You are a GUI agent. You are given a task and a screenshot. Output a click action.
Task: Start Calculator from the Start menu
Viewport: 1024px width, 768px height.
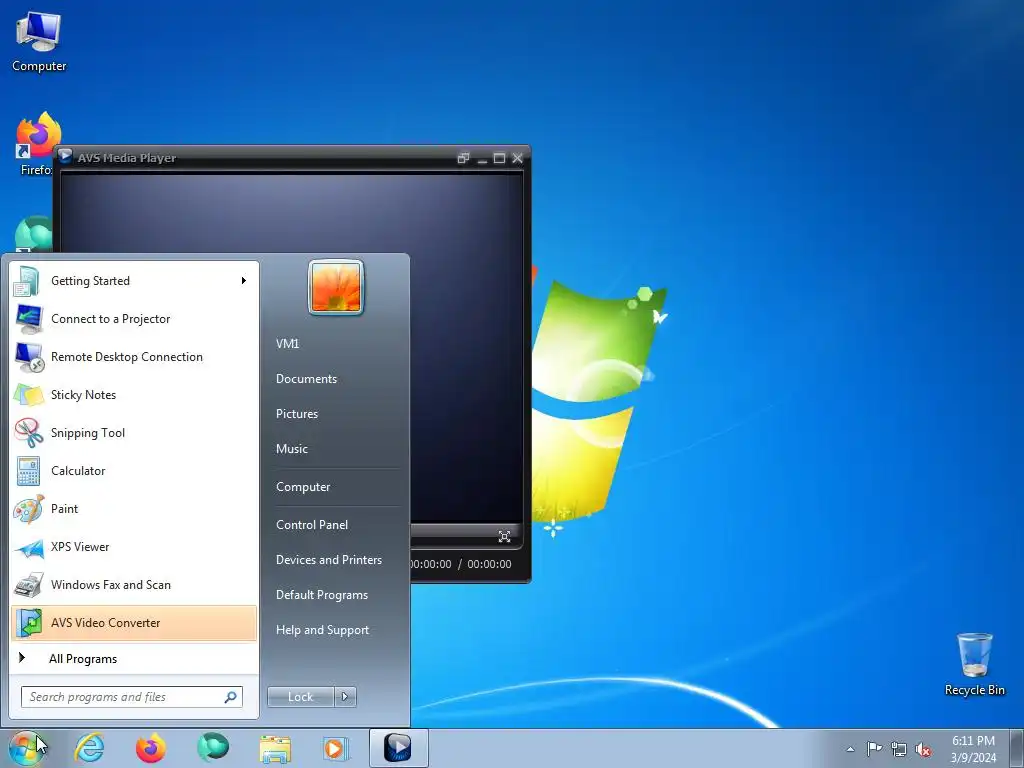pyautogui.click(x=134, y=470)
